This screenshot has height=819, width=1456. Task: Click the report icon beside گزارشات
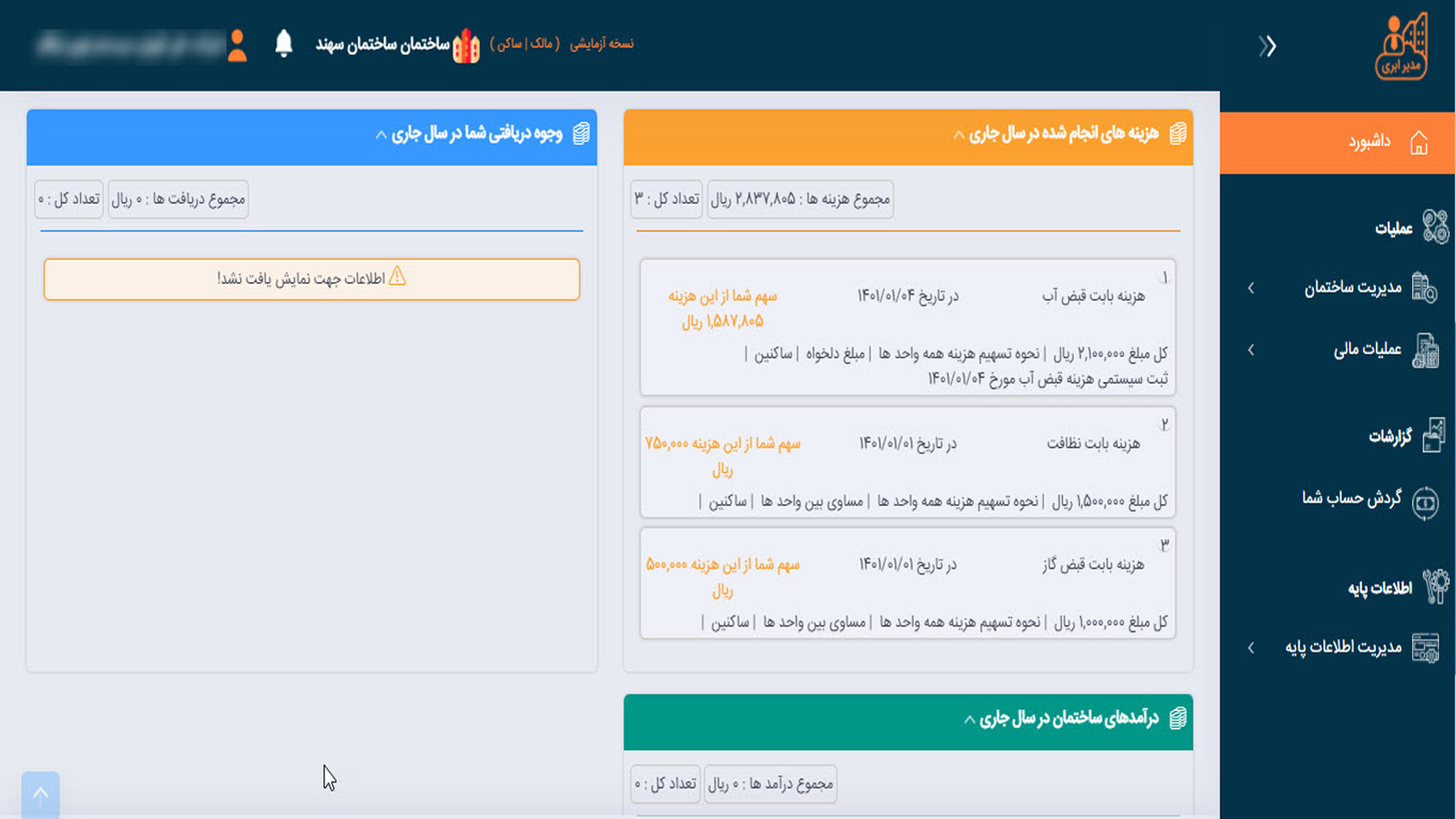click(1433, 435)
